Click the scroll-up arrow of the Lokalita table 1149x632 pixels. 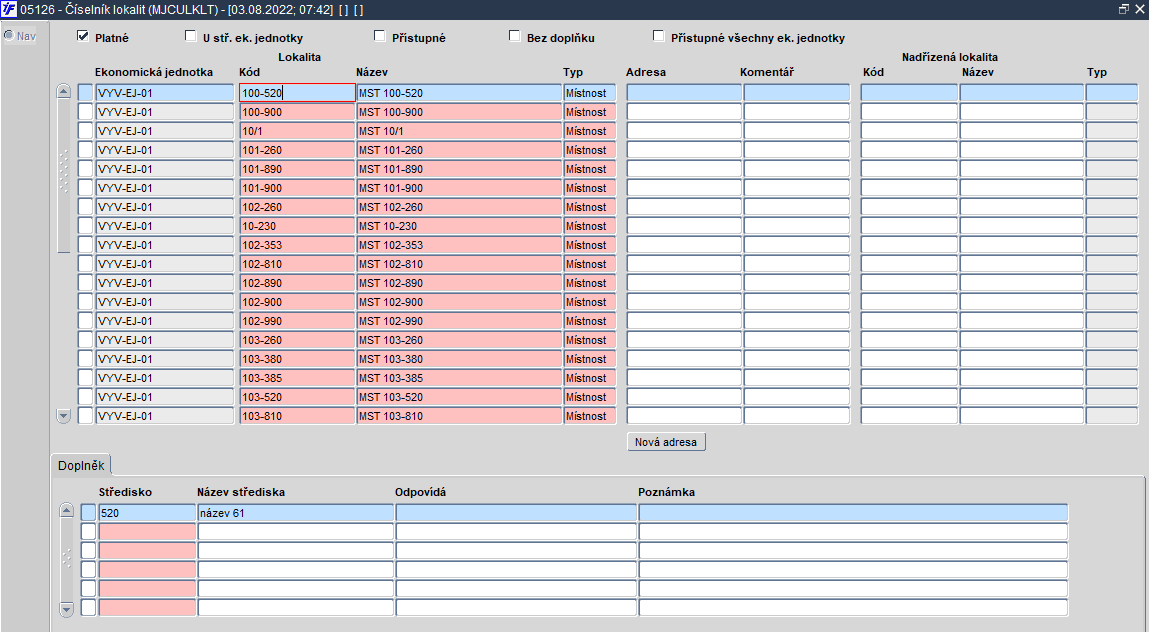[63, 92]
